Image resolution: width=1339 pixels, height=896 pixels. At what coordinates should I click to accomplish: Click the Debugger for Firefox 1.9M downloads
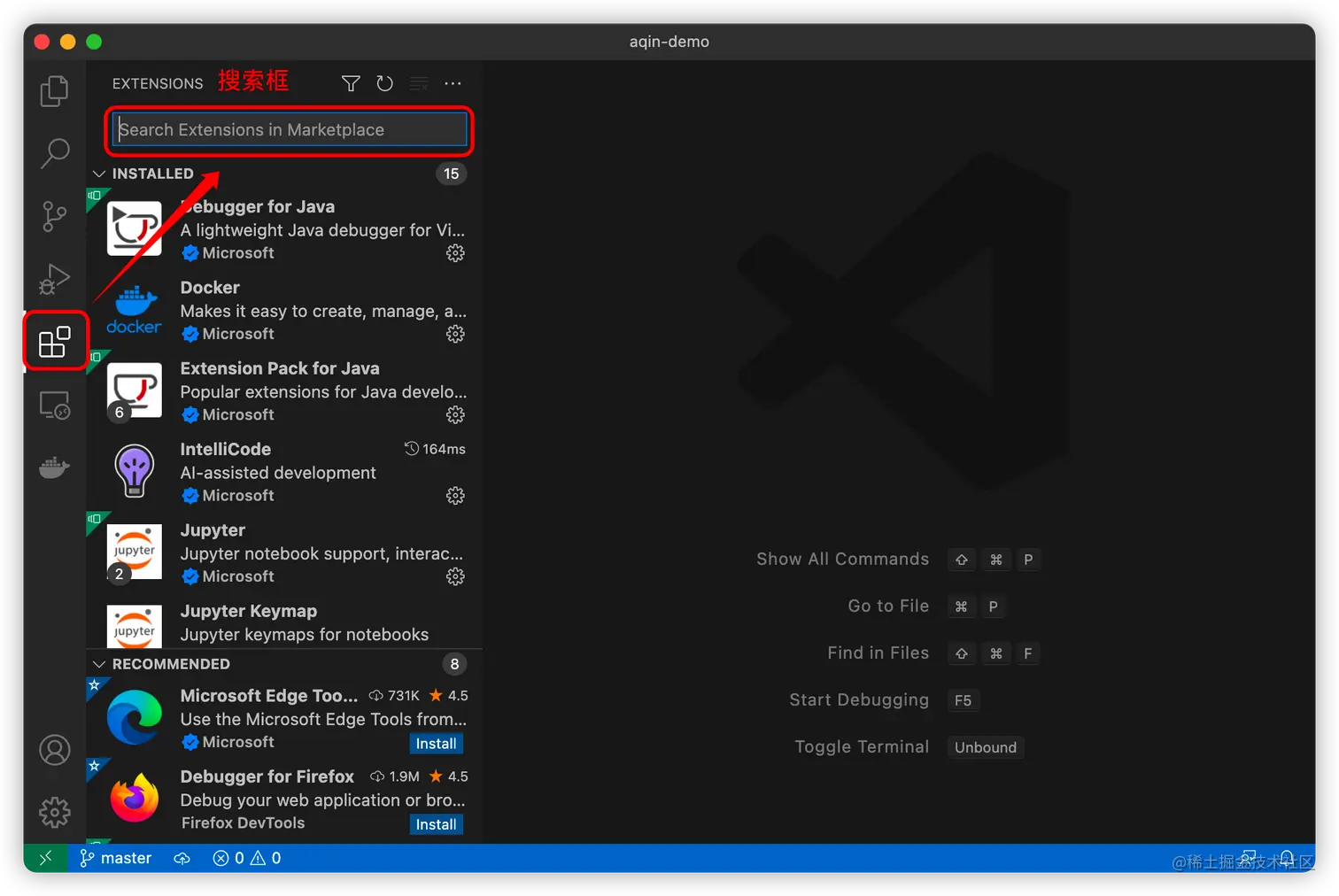click(395, 776)
